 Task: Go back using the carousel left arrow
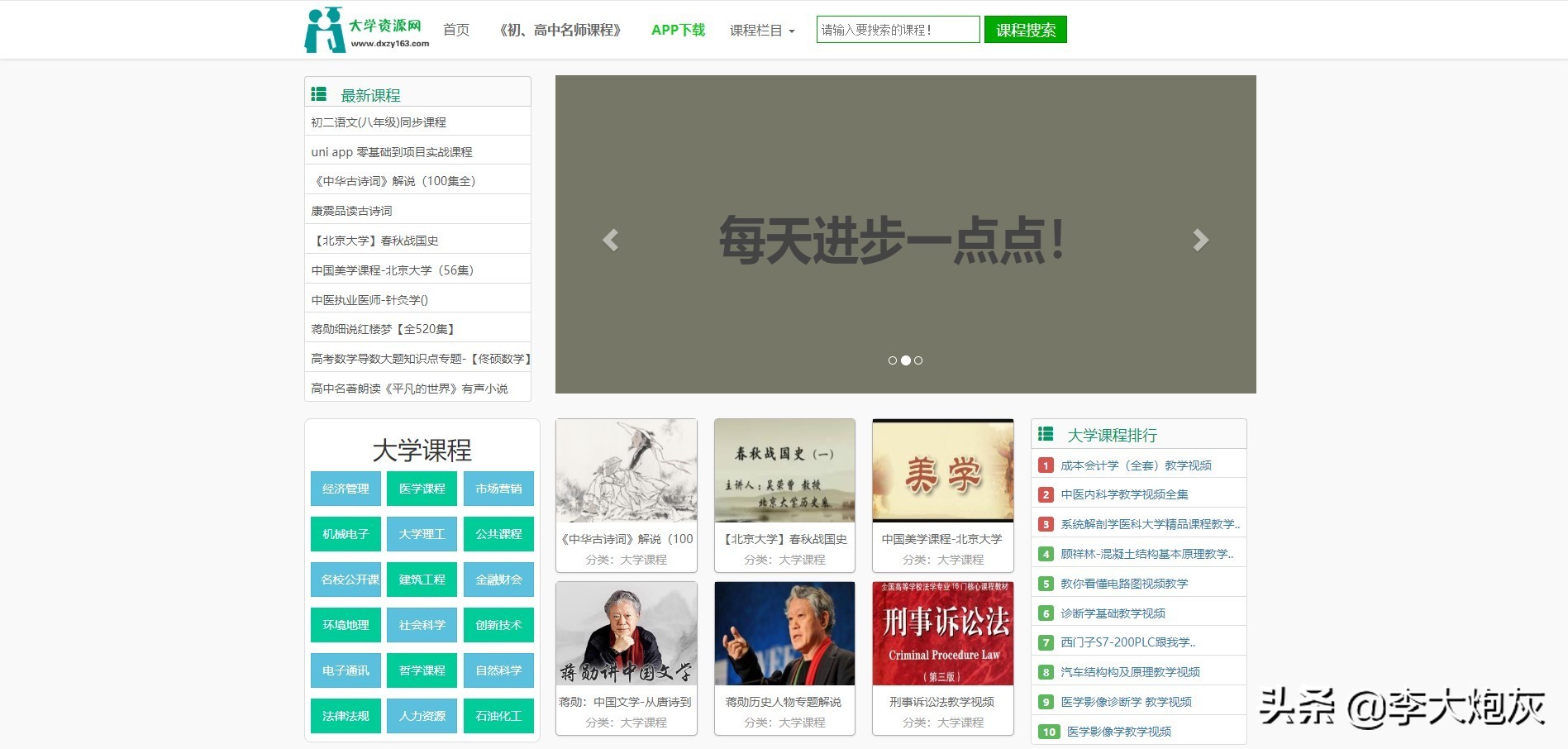611,240
